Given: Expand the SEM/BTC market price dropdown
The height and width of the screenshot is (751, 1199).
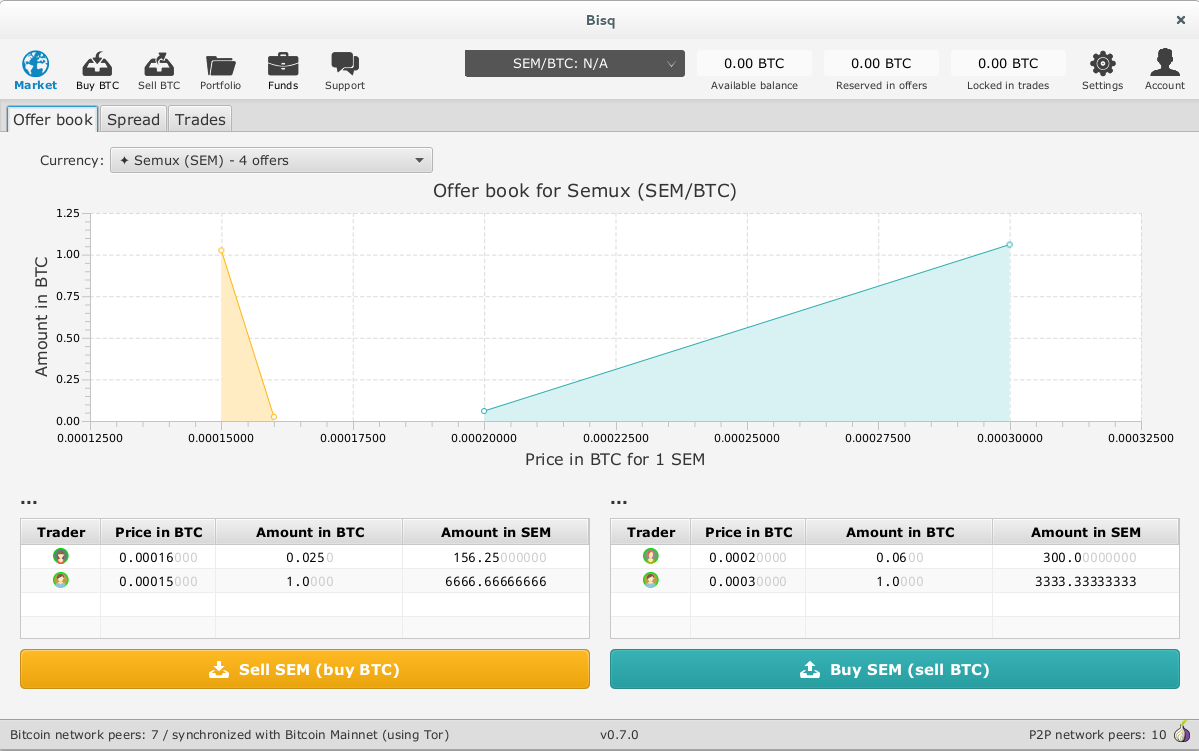Looking at the screenshot, I should (575, 63).
